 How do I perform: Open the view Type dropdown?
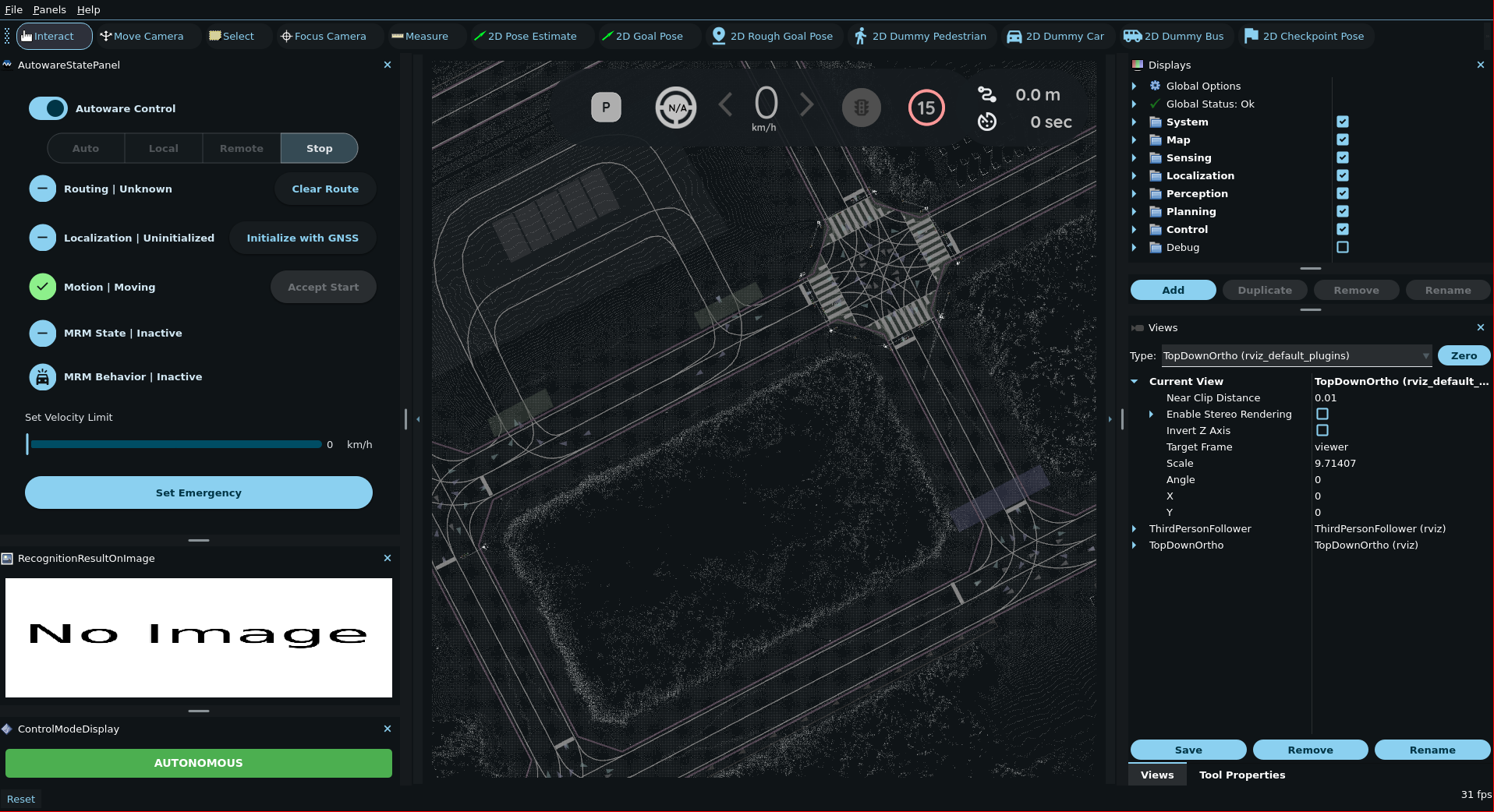1296,356
